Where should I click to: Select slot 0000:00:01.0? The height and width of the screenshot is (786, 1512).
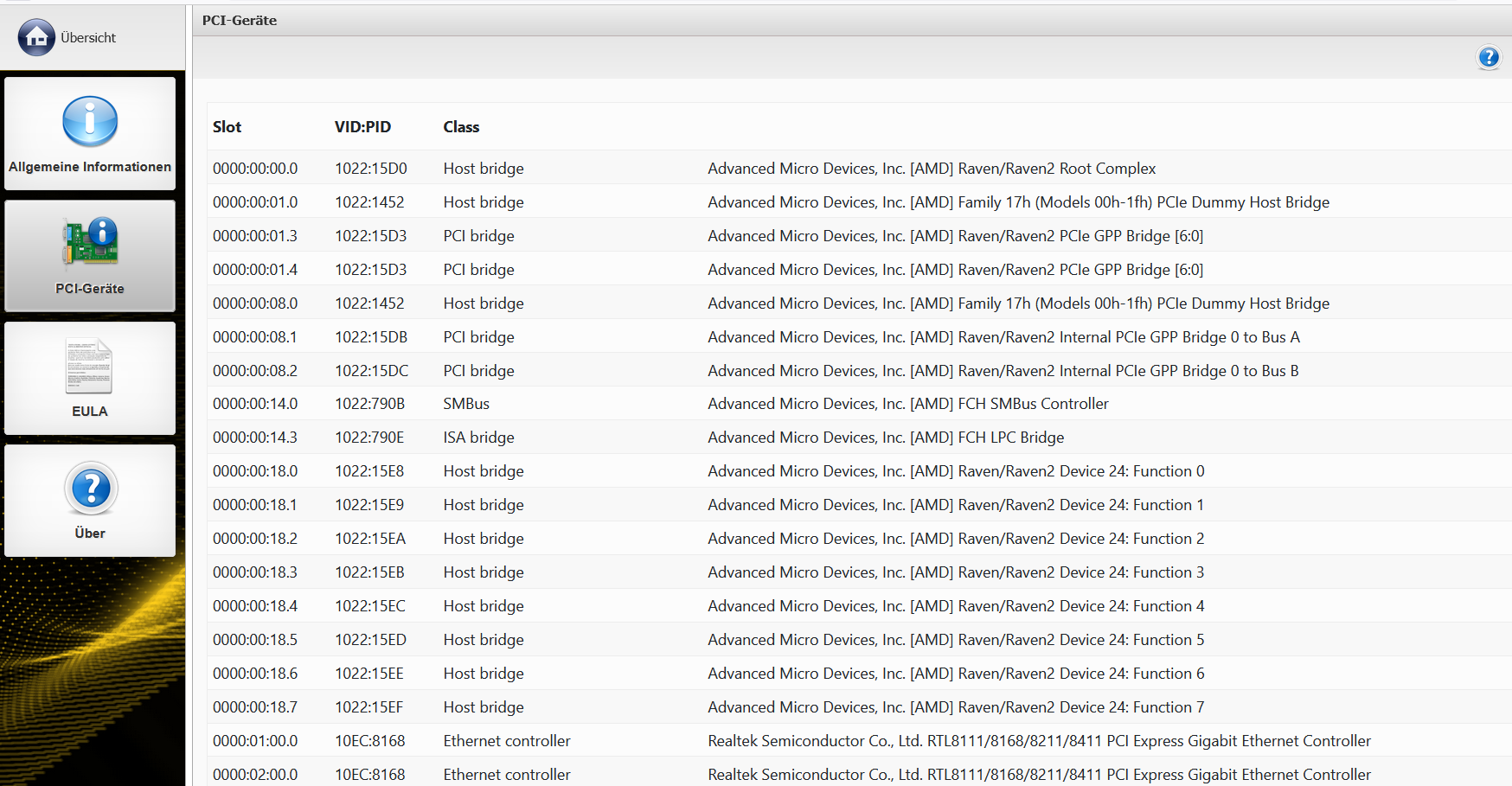[255, 202]
